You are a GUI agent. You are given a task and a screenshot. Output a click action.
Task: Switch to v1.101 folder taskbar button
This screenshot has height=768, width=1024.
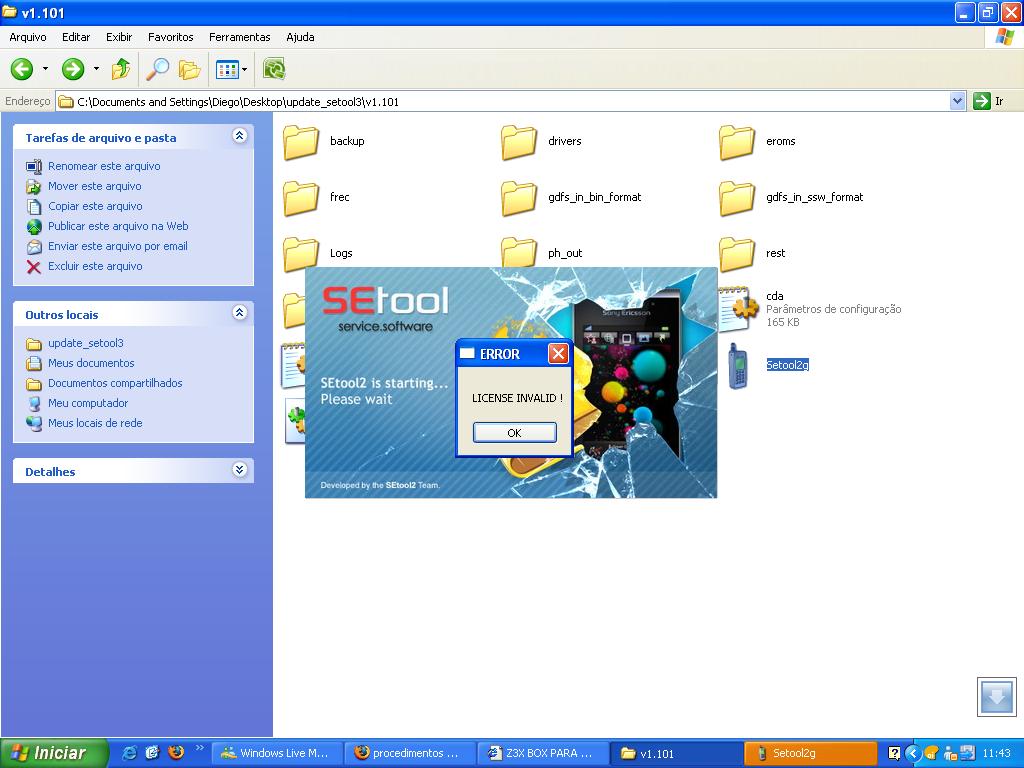point(677,753)
